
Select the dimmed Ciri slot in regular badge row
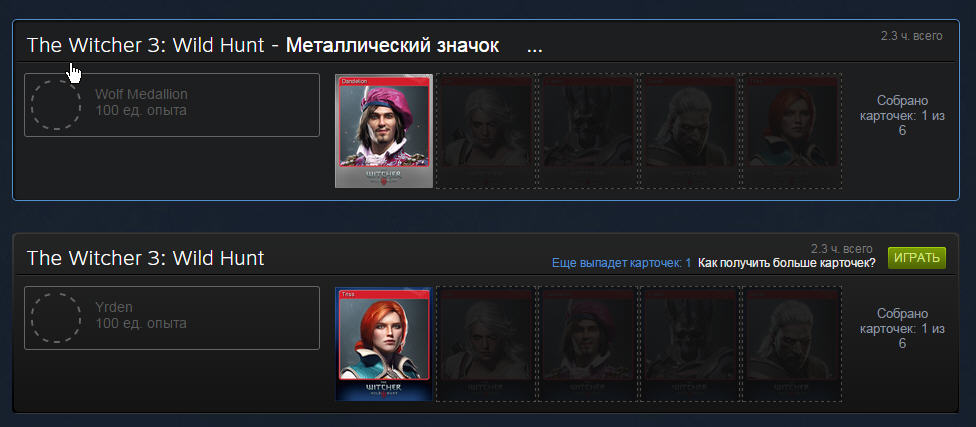click(486, 344)
